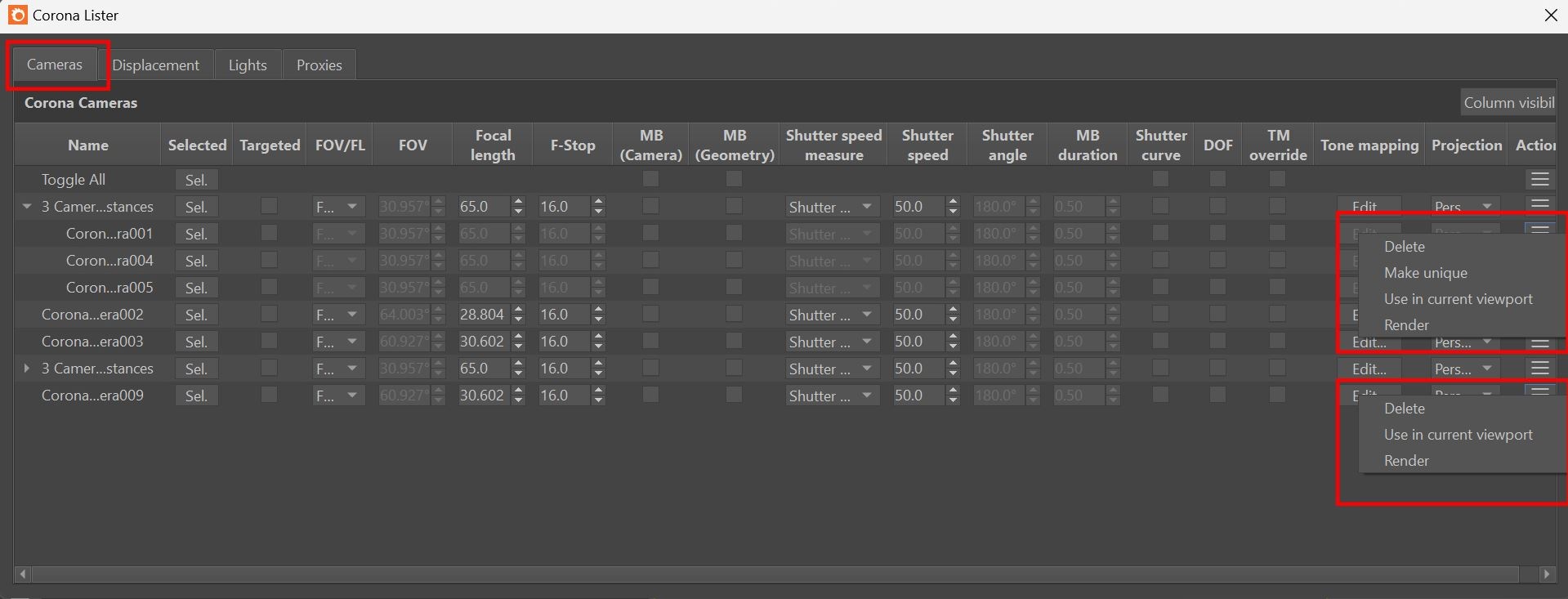Select the Corona...era009 camera name
The height and width of the screenshot is (599, 1568).
tap(92, 396)
